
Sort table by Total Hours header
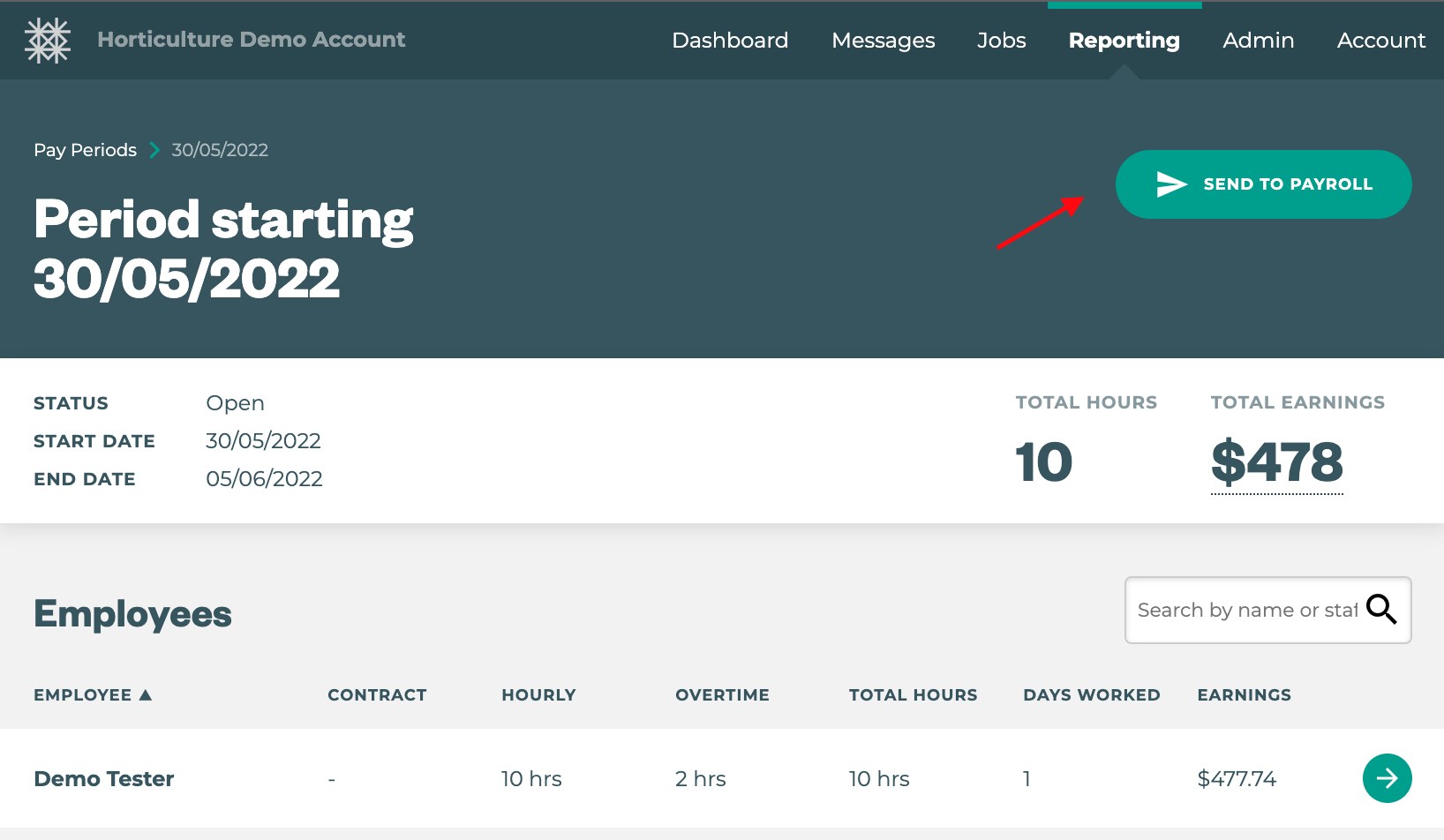pos(913,695)
